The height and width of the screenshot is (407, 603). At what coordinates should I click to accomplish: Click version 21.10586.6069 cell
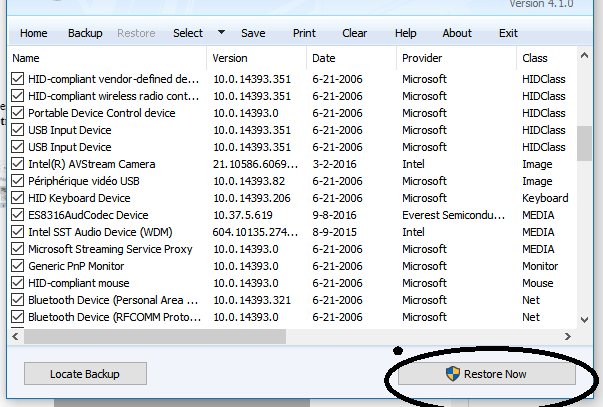(255, 164)
